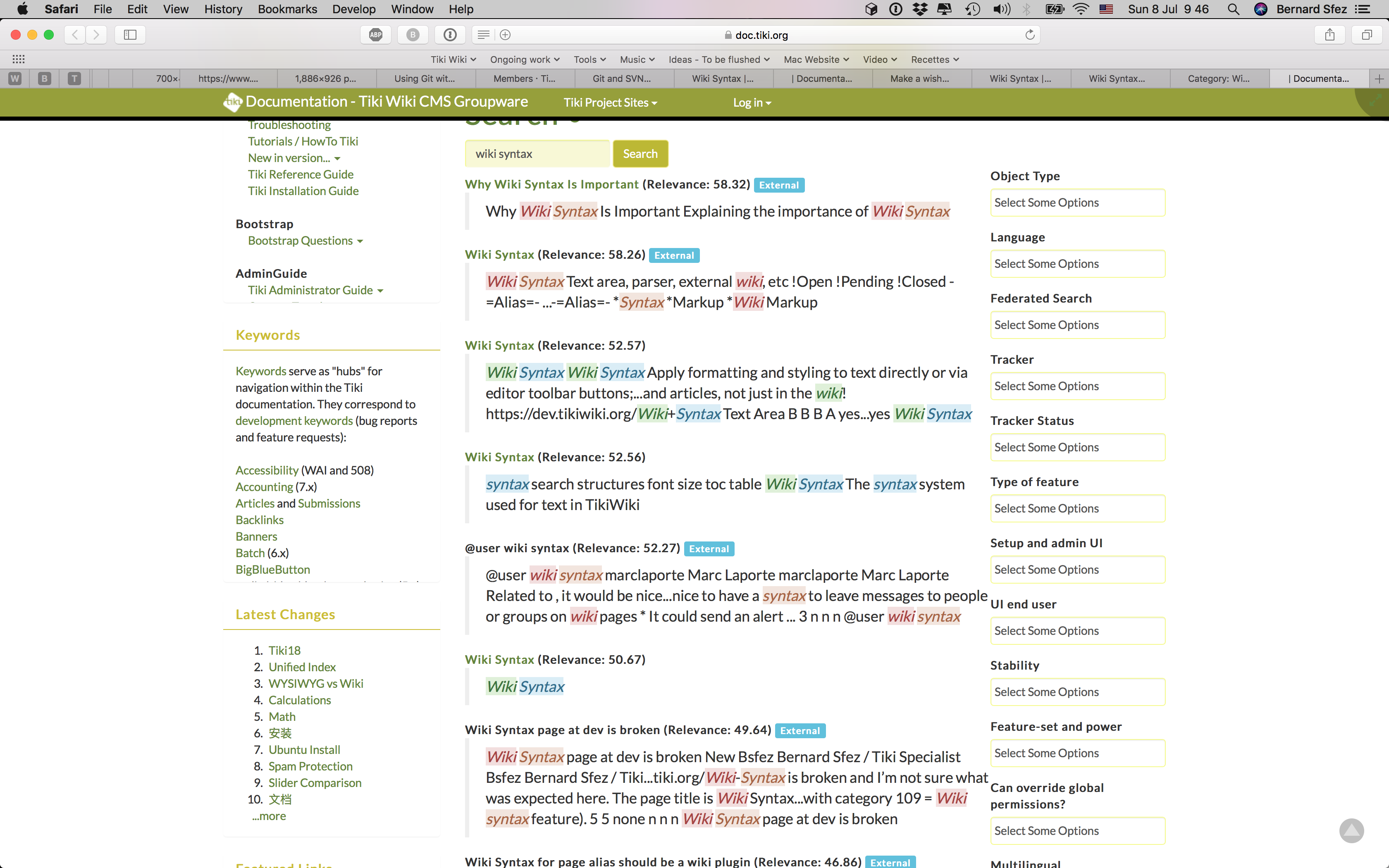Open the Unified Index latest change
1389x868 pixels.
coord(302,667)
